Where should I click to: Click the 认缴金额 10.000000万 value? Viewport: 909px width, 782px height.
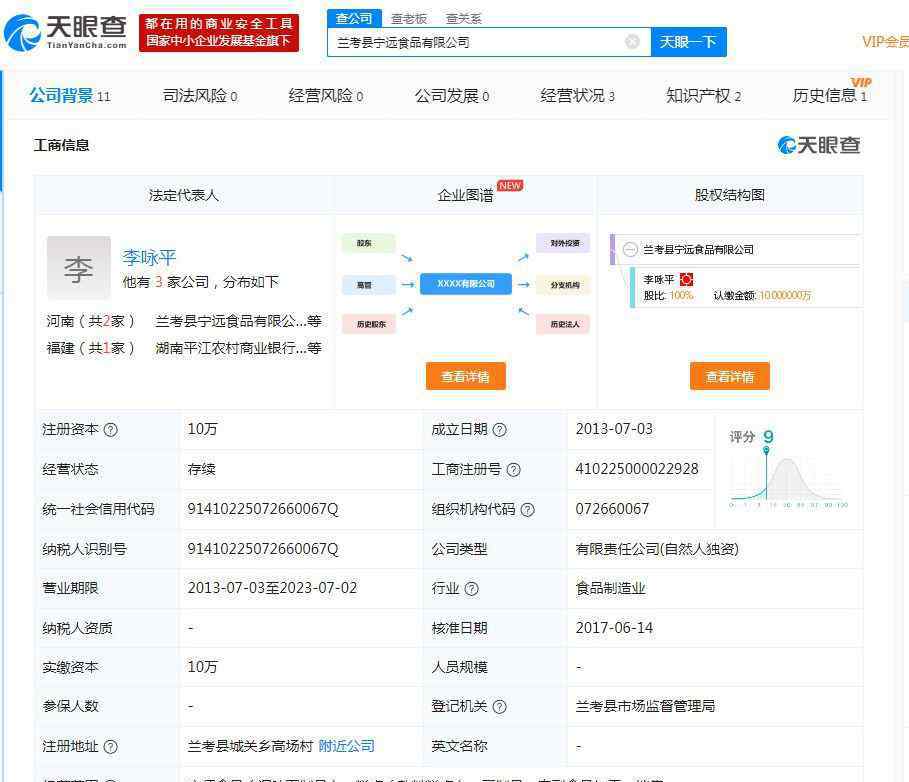pyautogui.click(x=785, y=296)
